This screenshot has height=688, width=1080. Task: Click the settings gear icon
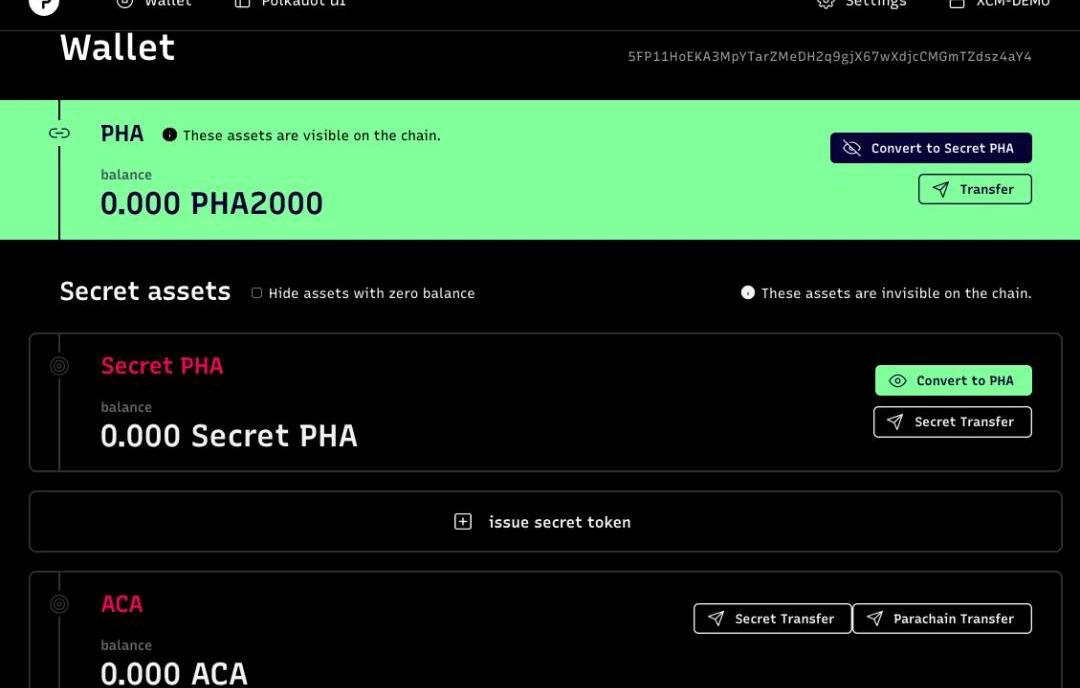pos(826,4)
